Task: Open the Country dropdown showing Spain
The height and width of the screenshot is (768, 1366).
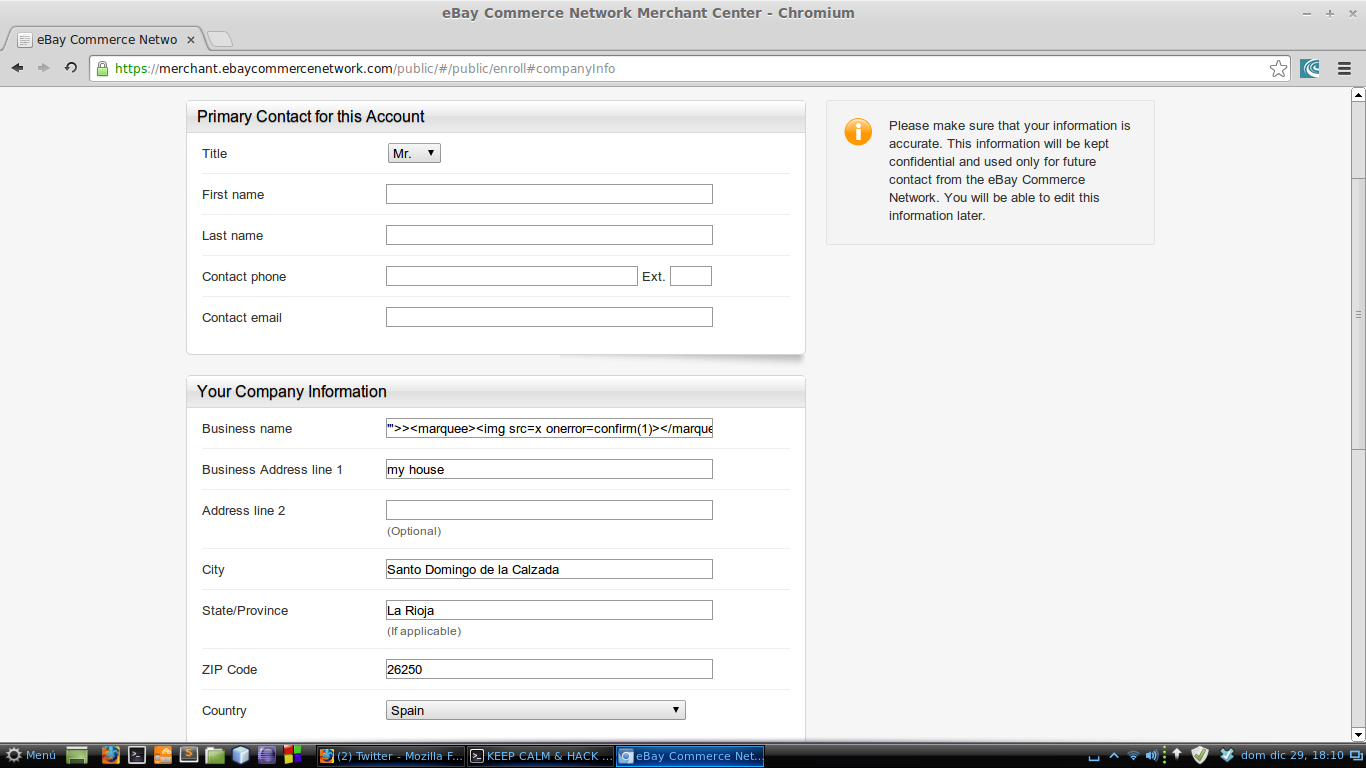Action: (x=536, y=710)
